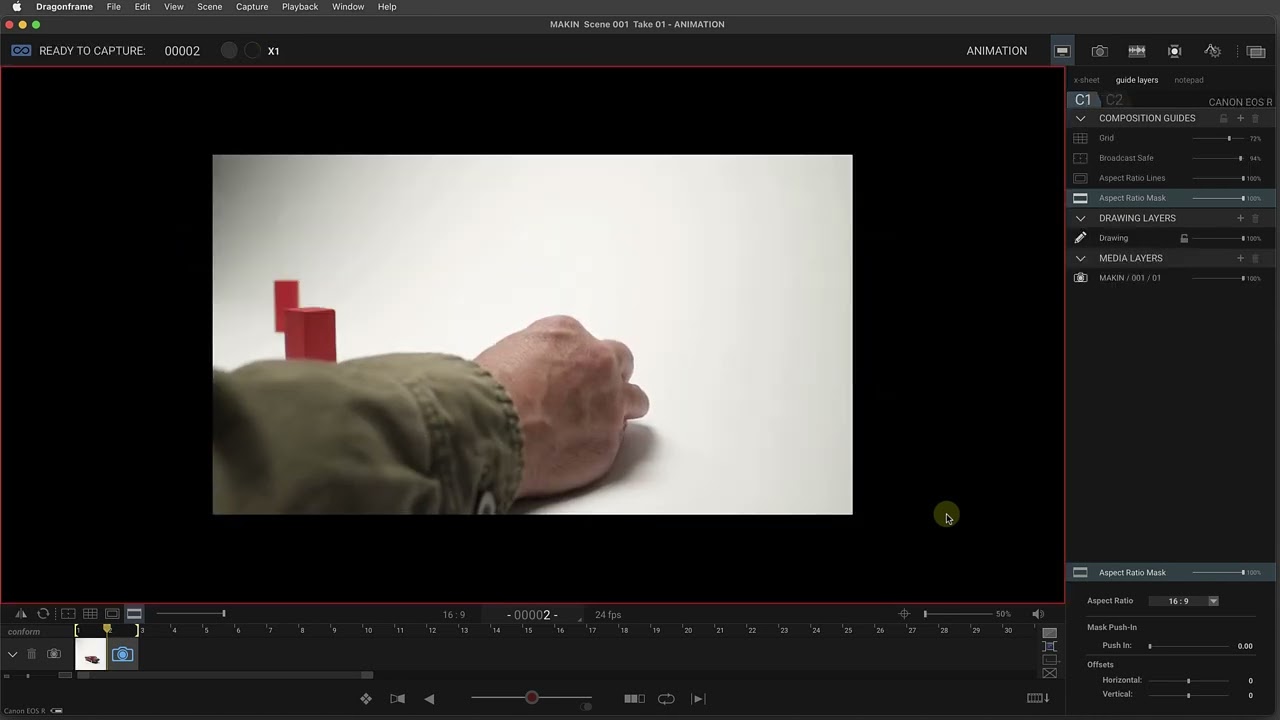Click the step-to-live diamond icon
This screenshot has height=720, width=1280.
coord(366,699)
